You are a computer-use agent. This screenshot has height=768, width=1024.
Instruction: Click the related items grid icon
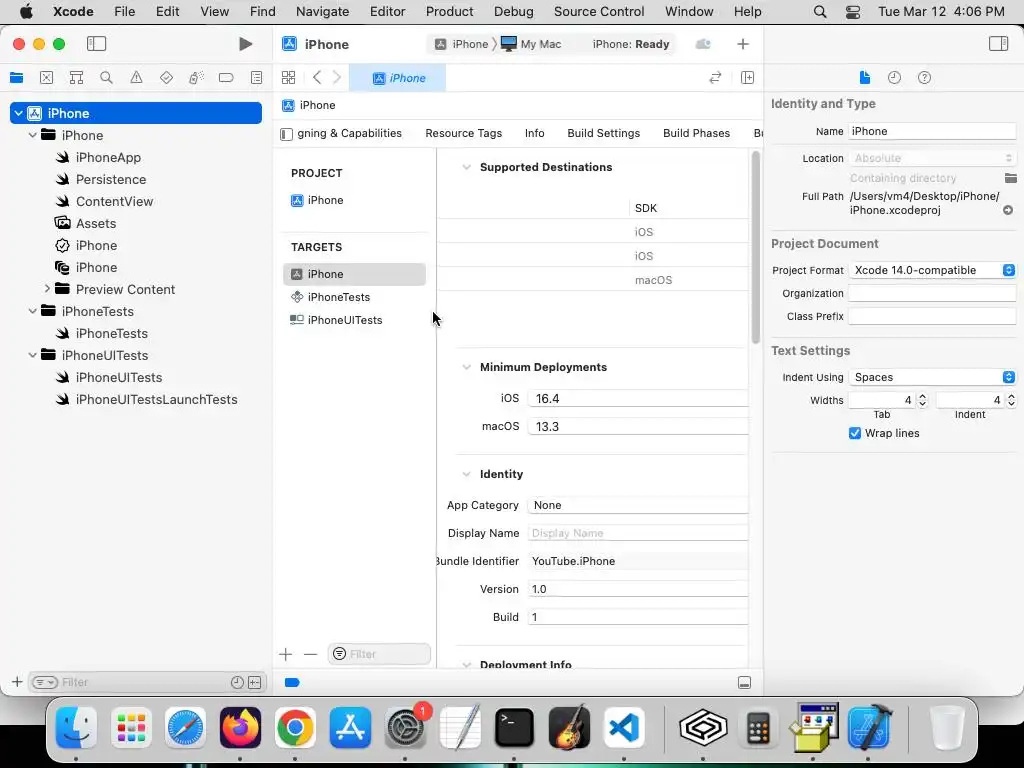[288, 78]
